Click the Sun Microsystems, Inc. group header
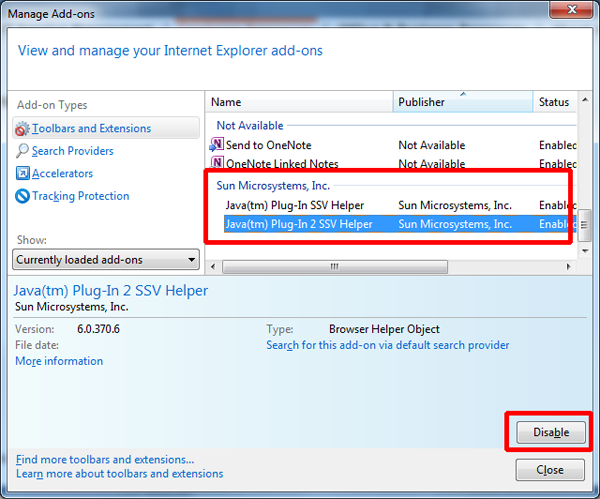The height and width of the screenshot is (499, 600). click(x=273, y=186)
